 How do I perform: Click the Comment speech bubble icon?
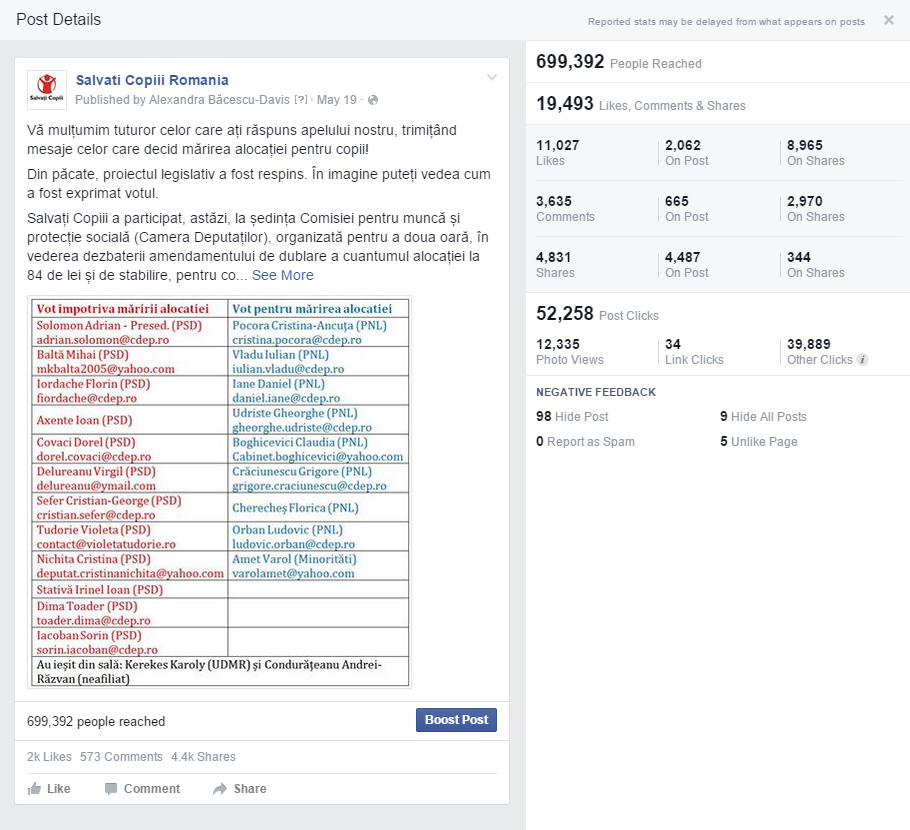[111, 789]
